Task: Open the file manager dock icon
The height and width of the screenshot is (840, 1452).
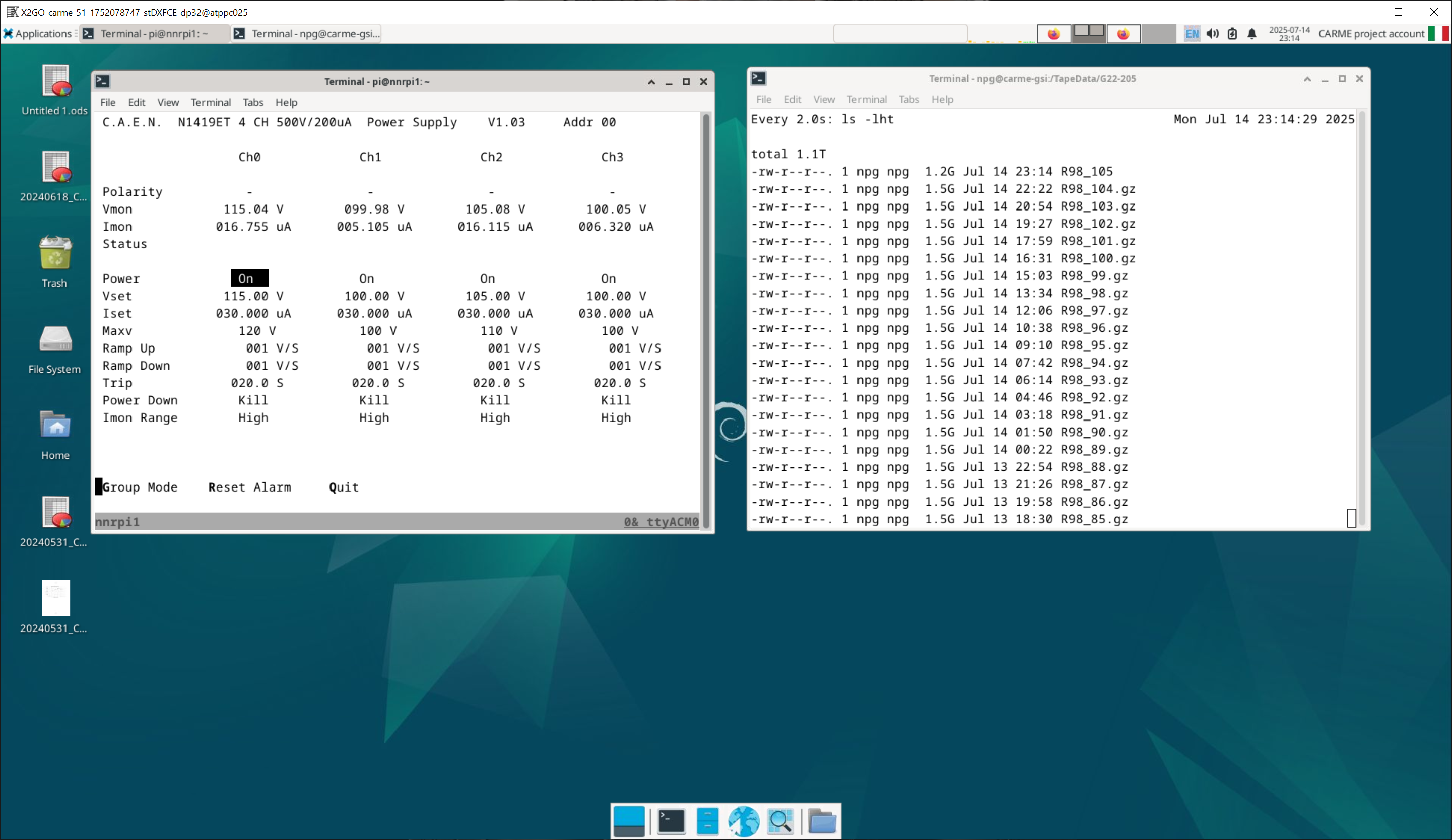Action: click(707, 821)
